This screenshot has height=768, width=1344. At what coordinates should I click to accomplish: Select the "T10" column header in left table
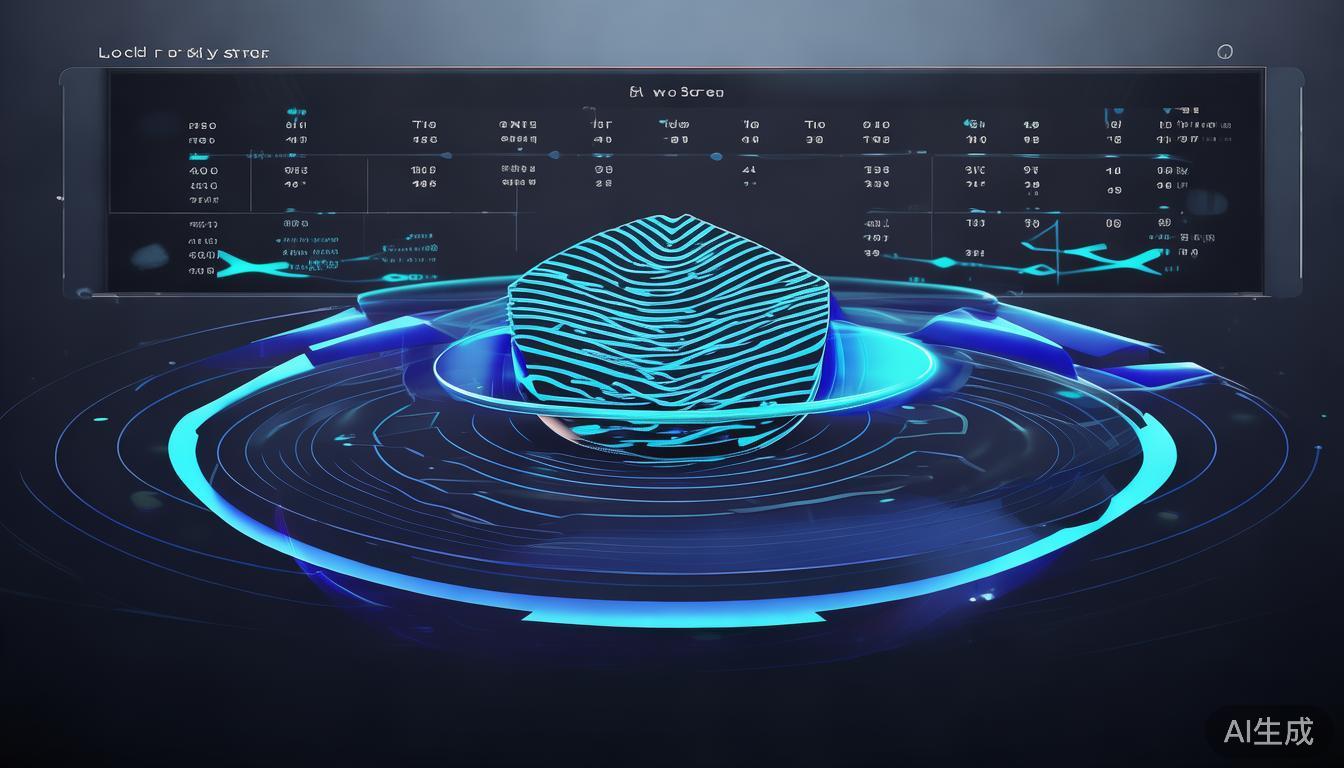[424, 125]
